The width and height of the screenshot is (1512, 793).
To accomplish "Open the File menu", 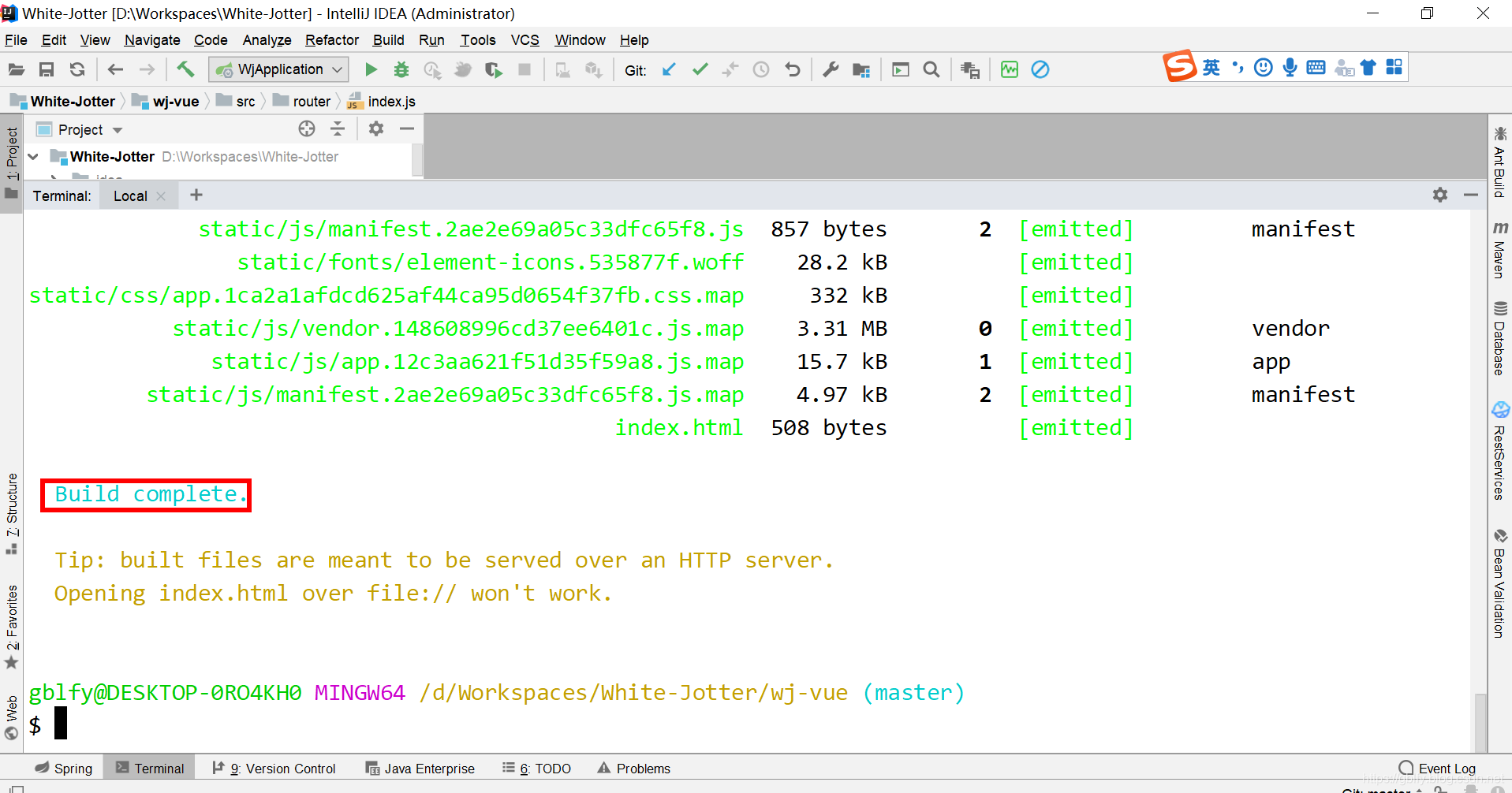I will pos(16,40).
